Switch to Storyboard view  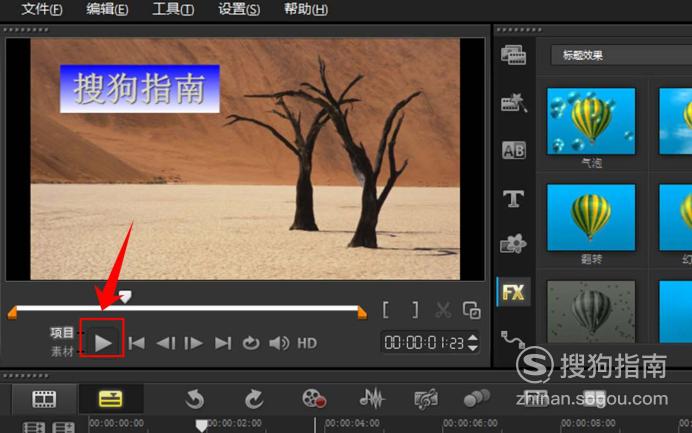(x=44, y=399)
